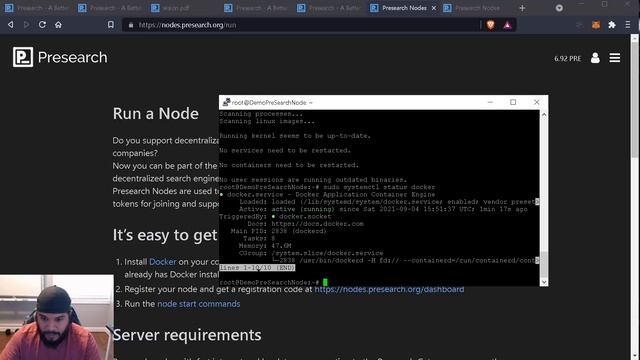Open the extensions puzzle icon
Viewport: 640px width, 360px height.
[612, 25]
